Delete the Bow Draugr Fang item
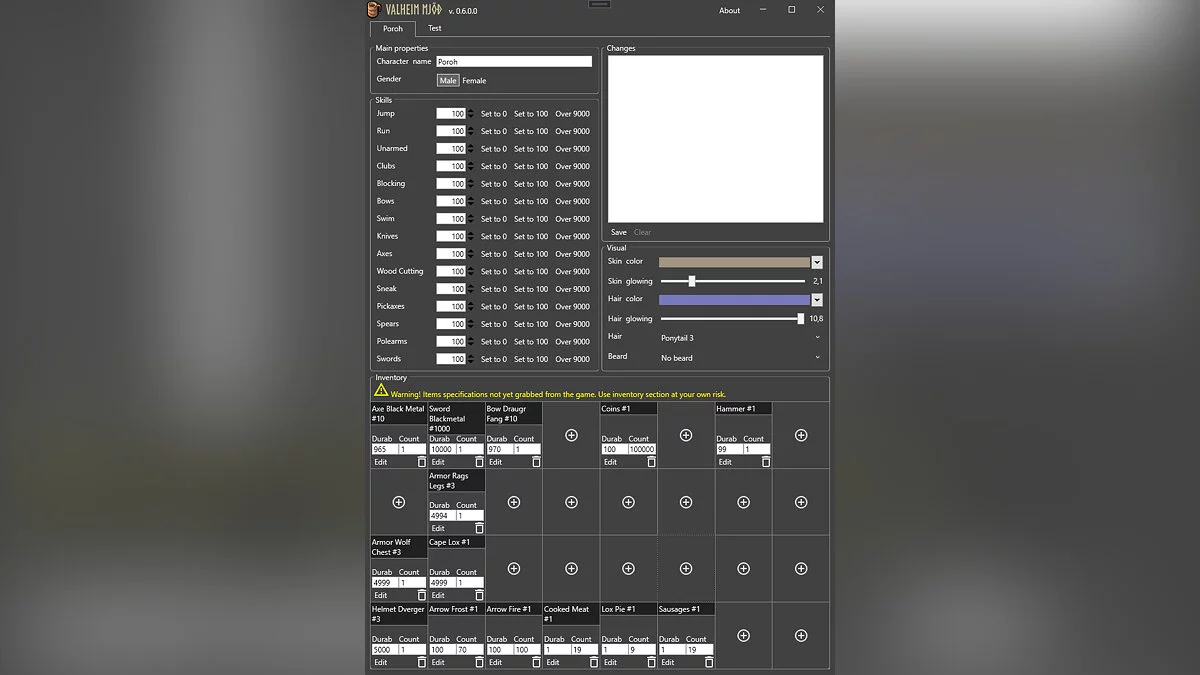Screen dimensions: 1200x675 pyautogui.click(x=536, y=462)
